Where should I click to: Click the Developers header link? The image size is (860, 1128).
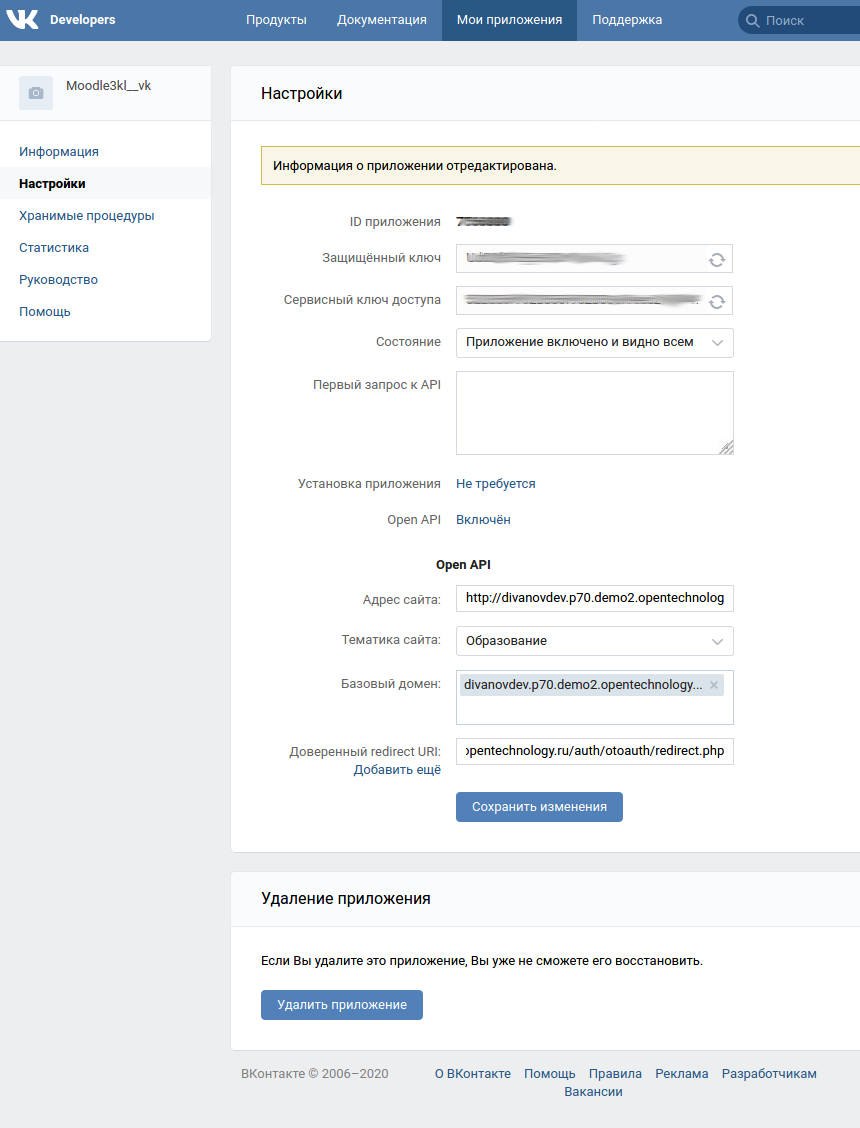click(83, 20)
